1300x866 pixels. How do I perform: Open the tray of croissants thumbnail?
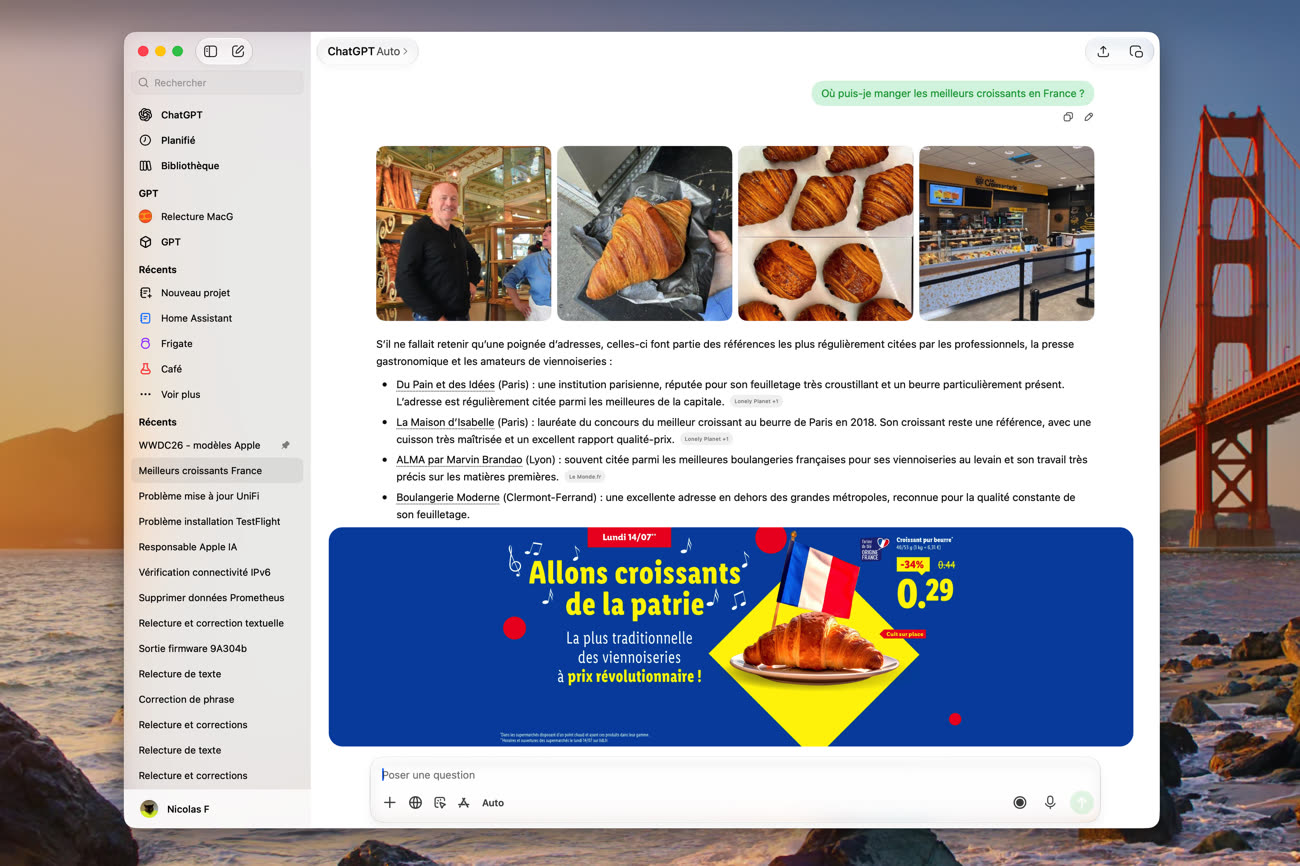[825, 233]
